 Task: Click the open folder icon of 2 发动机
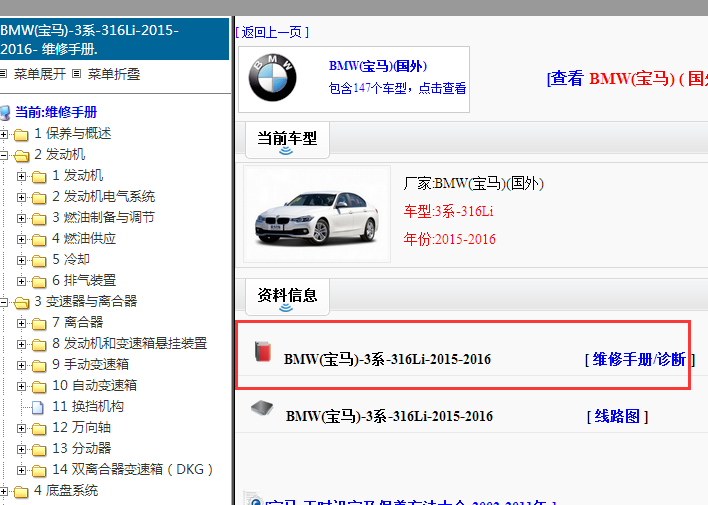click(21, 156)
